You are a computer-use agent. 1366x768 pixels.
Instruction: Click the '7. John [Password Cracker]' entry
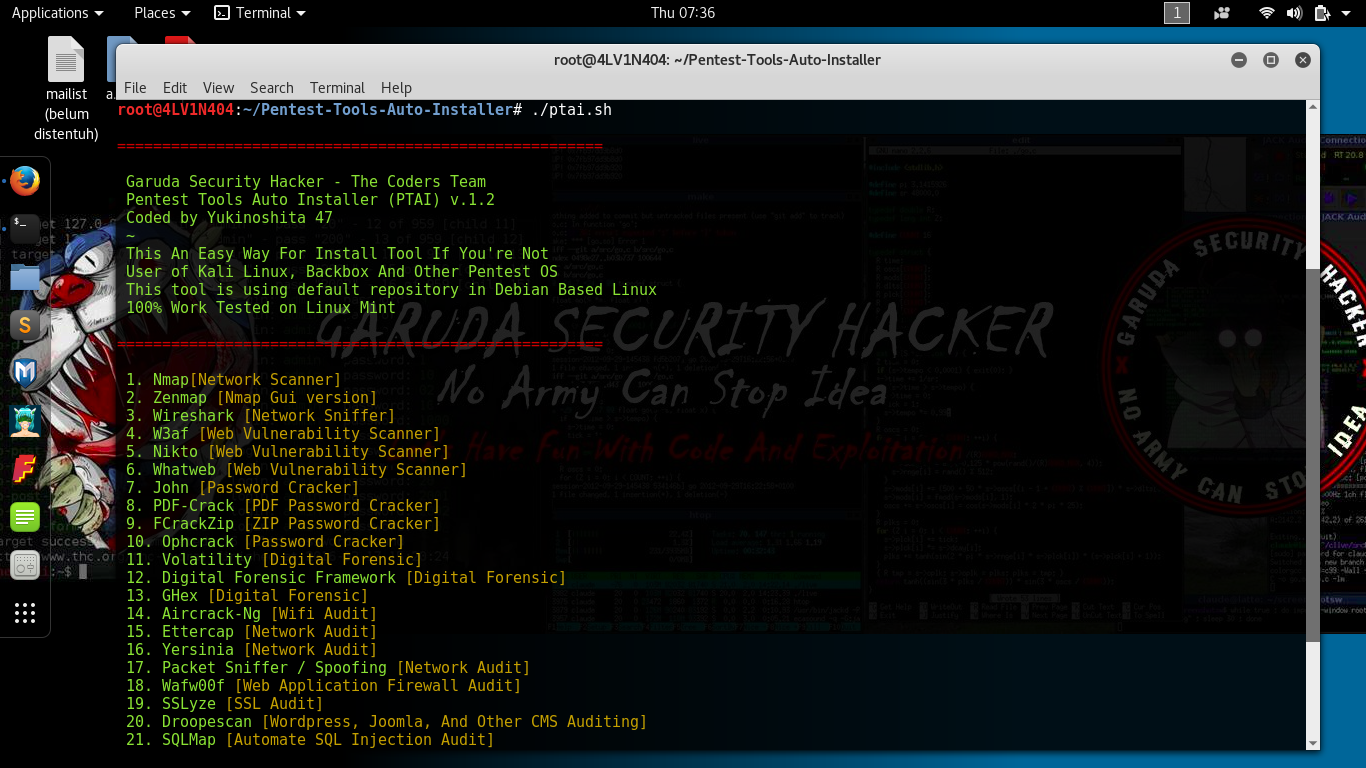(x=242, y=488)
